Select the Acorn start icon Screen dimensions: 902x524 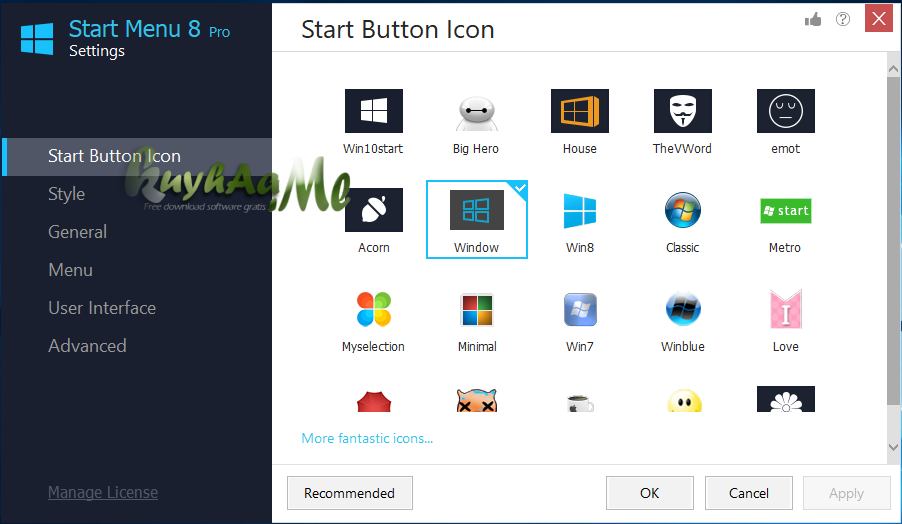(373, 210)
